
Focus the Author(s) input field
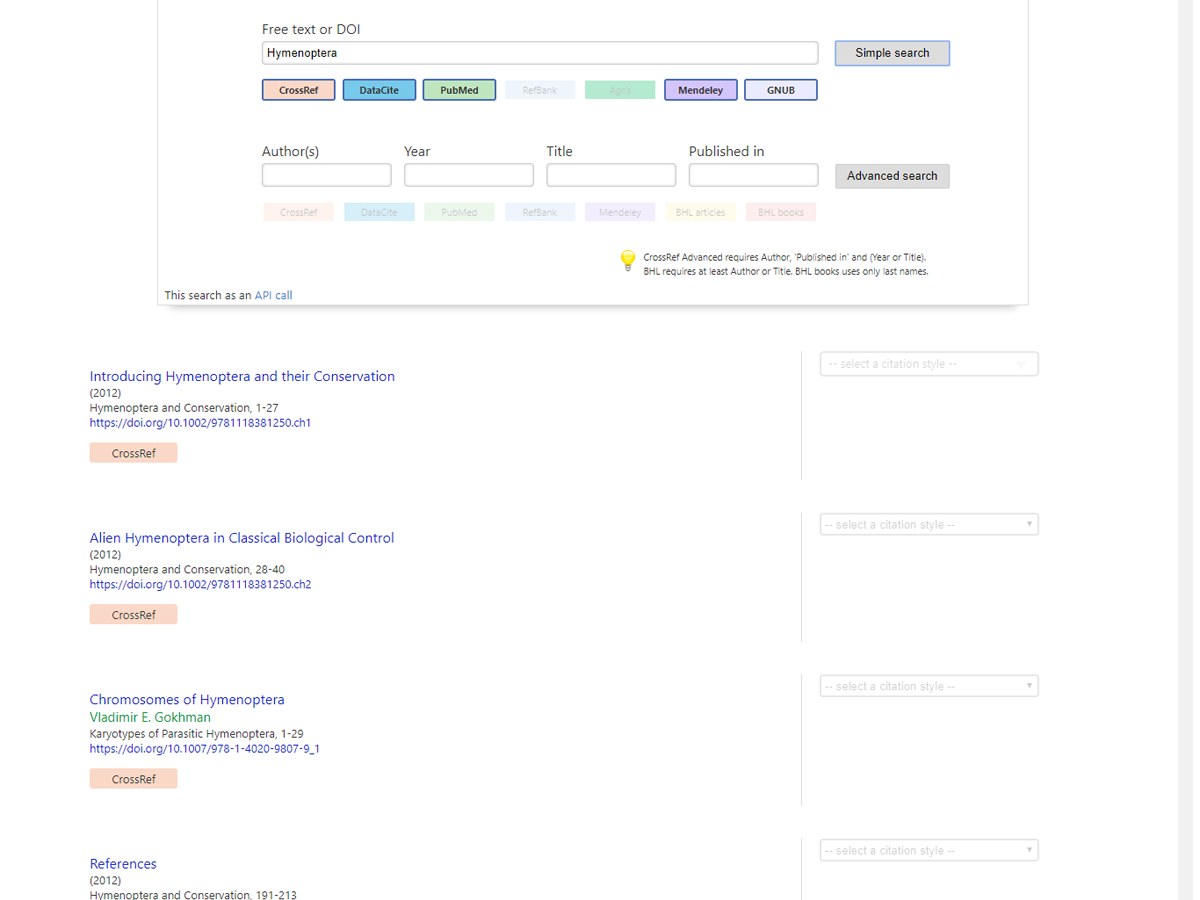tap(326, 175)
